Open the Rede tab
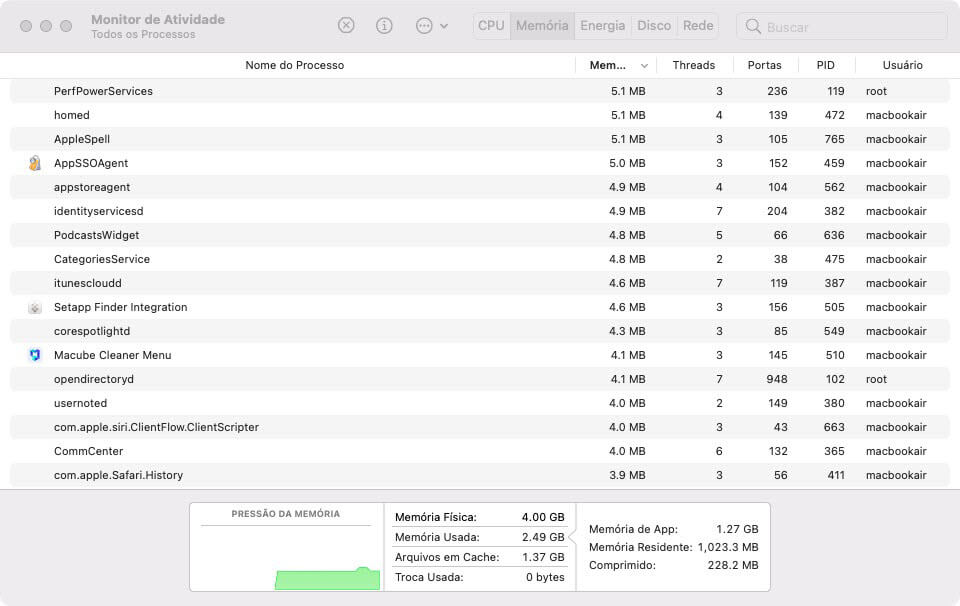This screenshot has height=606, width=960. [698, 26]
